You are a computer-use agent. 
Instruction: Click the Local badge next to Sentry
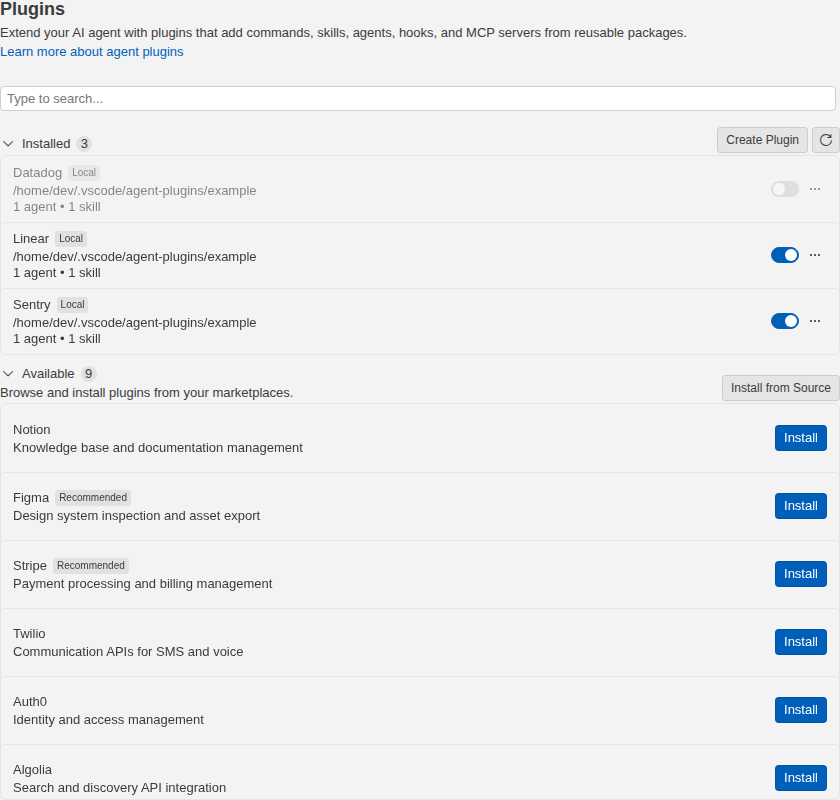click(x=72, y=304)
